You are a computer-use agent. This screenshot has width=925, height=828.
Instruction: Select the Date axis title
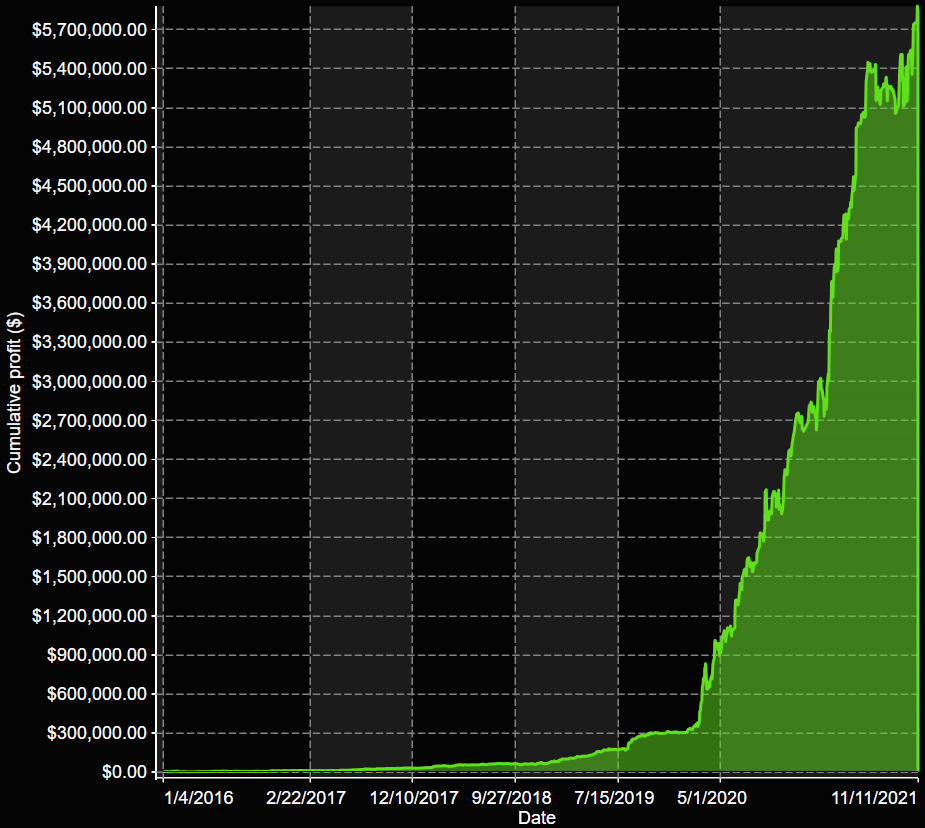coord(538,818)
